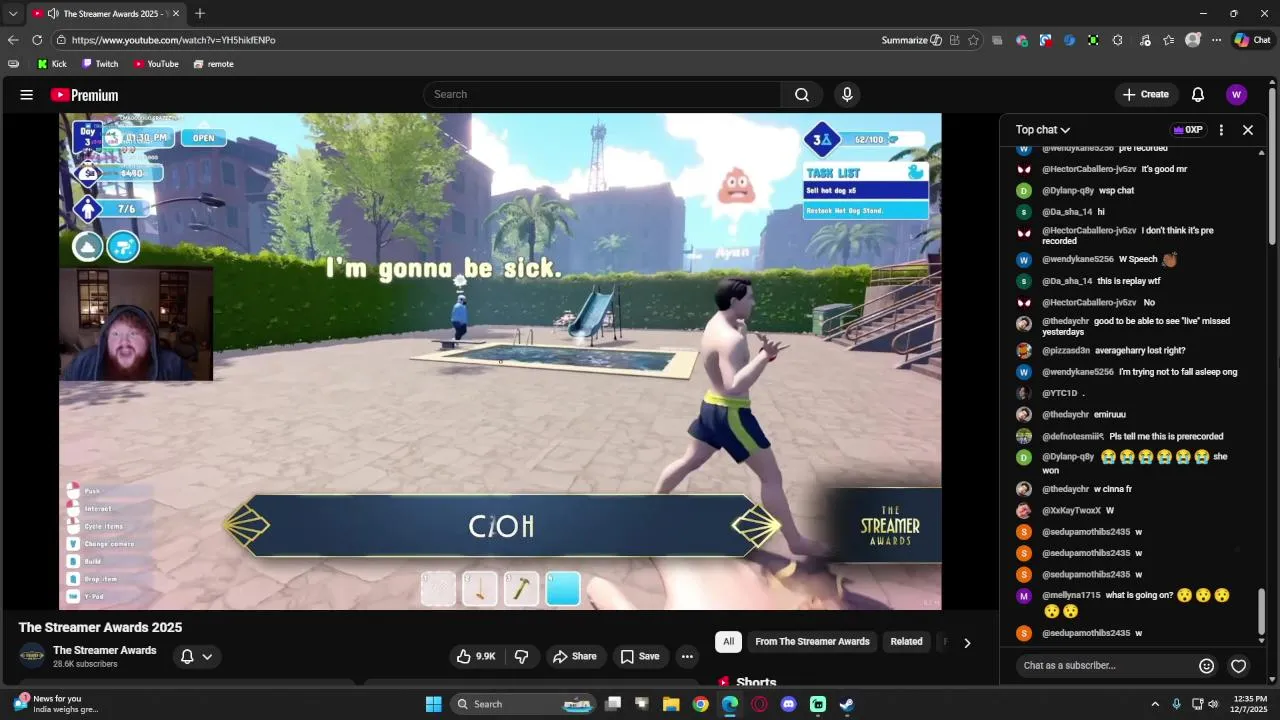This screenshot has height=720, width=1280.
Task: Click the YouTube search magnifier button
Action: [x=802, y=94]
